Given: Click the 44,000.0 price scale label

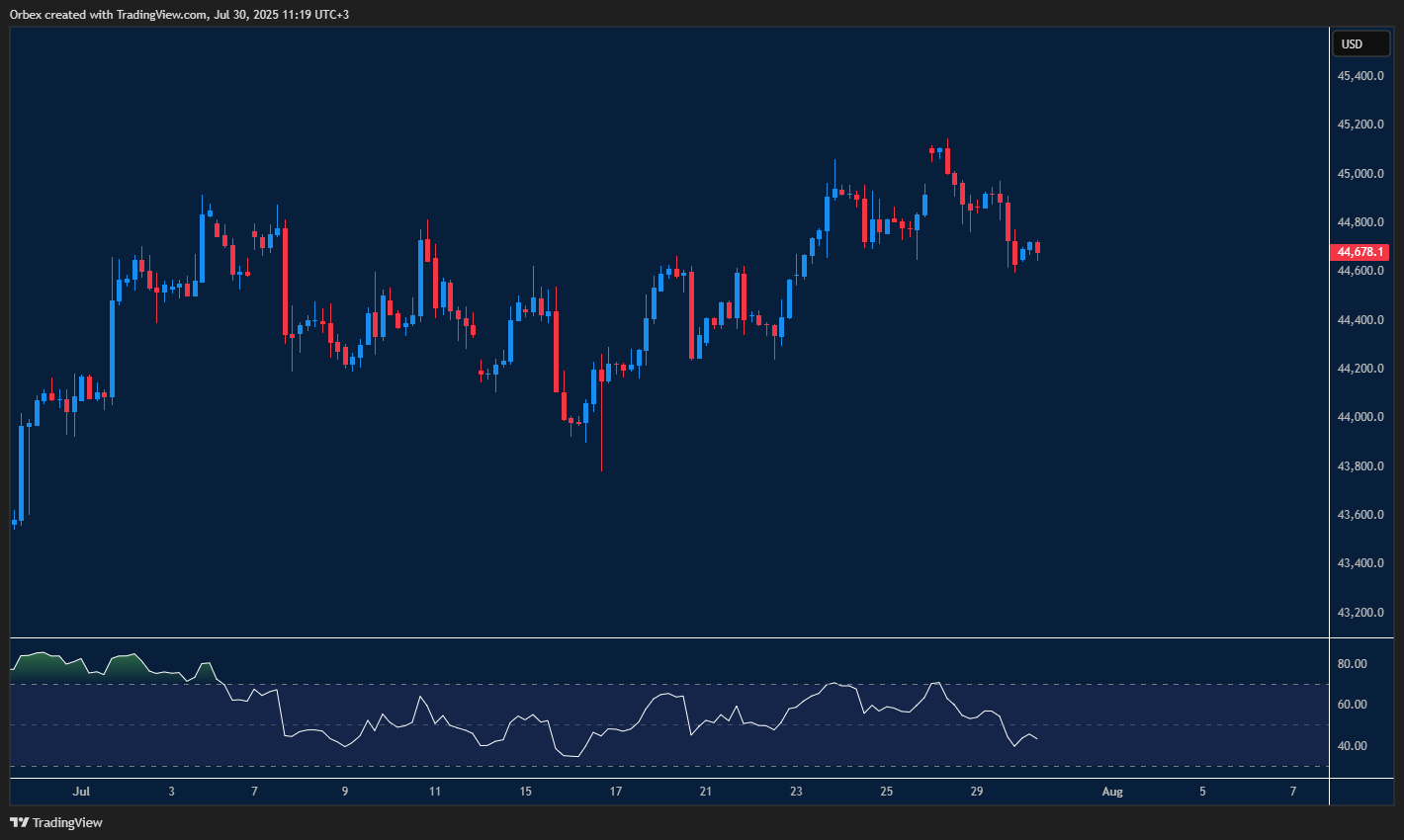Looking at the screenshot, I should click(1360, 417).
